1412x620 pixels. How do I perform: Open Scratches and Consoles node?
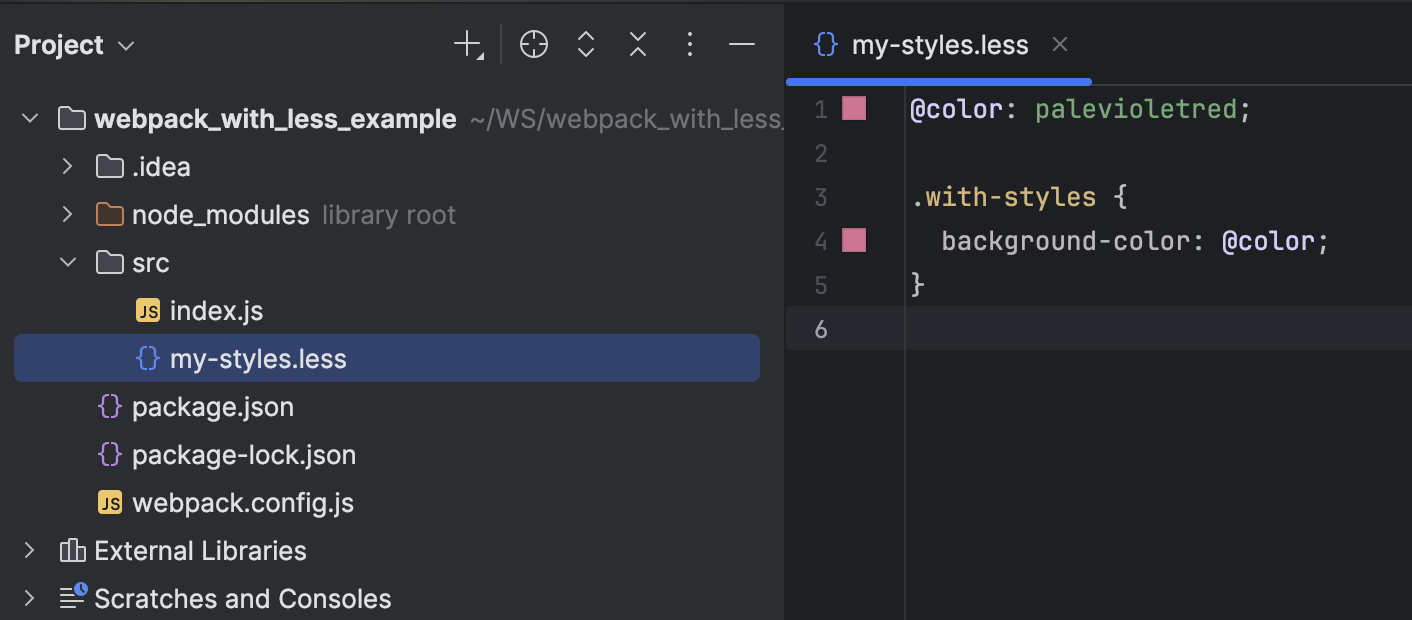click(x=28, y=597)
